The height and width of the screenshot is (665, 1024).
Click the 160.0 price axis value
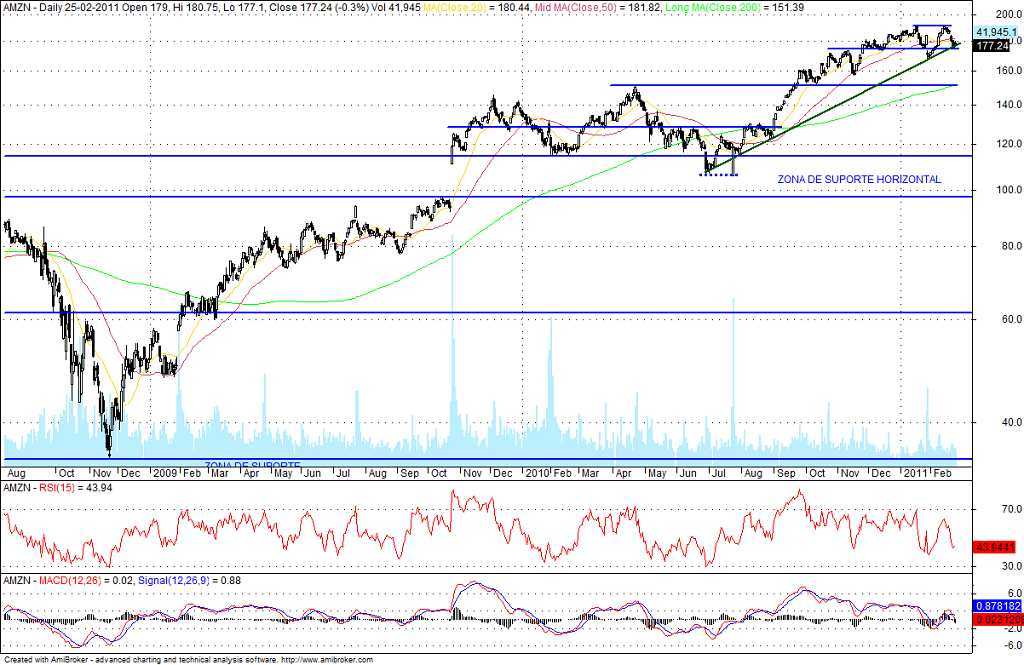click(x=1008, y=71)
